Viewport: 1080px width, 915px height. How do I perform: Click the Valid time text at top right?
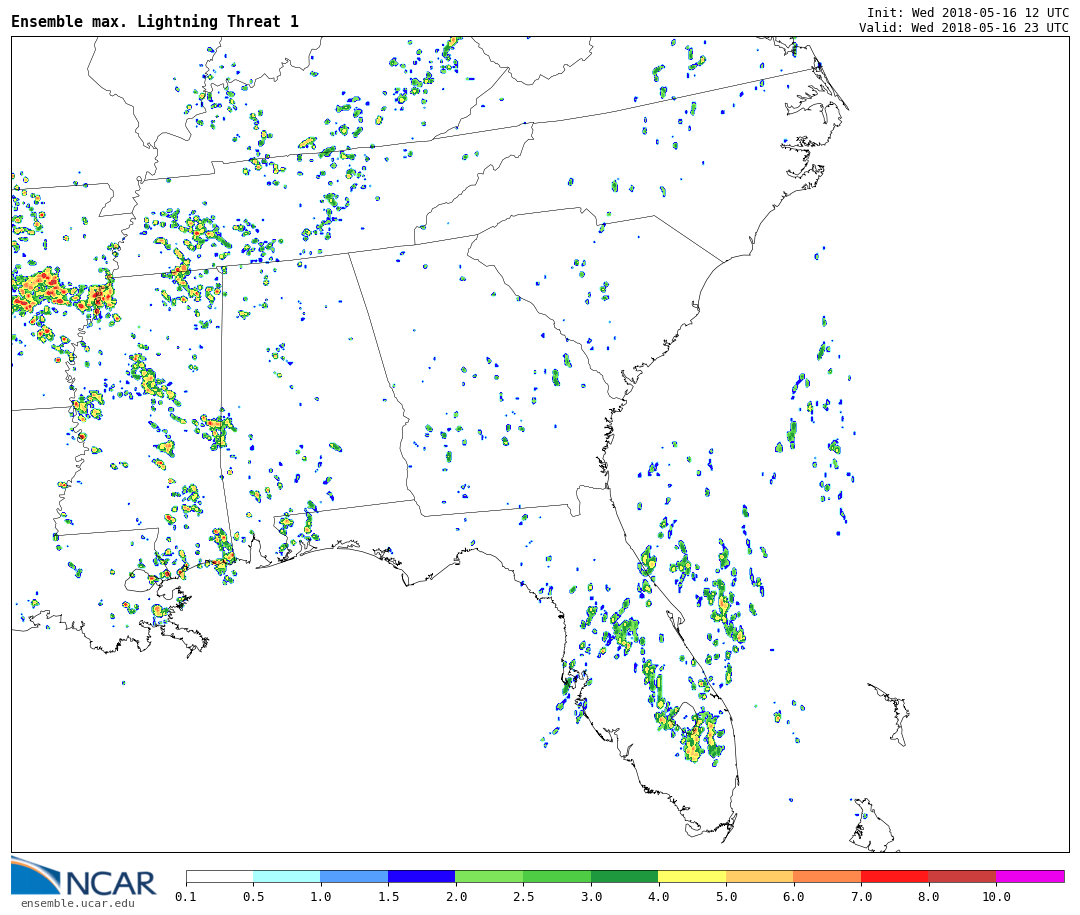(x=963, y=27)
